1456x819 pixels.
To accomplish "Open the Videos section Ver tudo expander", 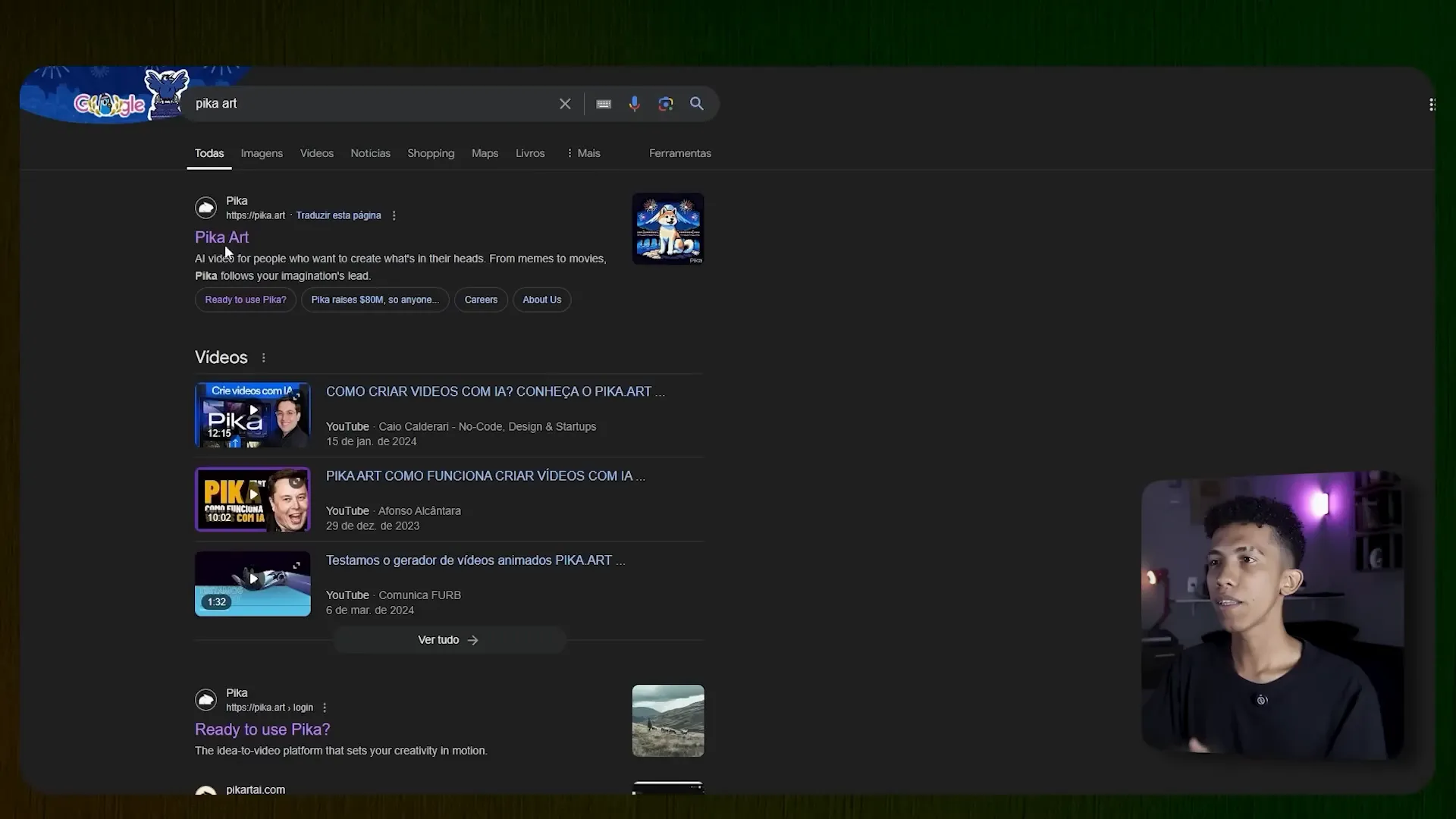I will click(448, 639).
